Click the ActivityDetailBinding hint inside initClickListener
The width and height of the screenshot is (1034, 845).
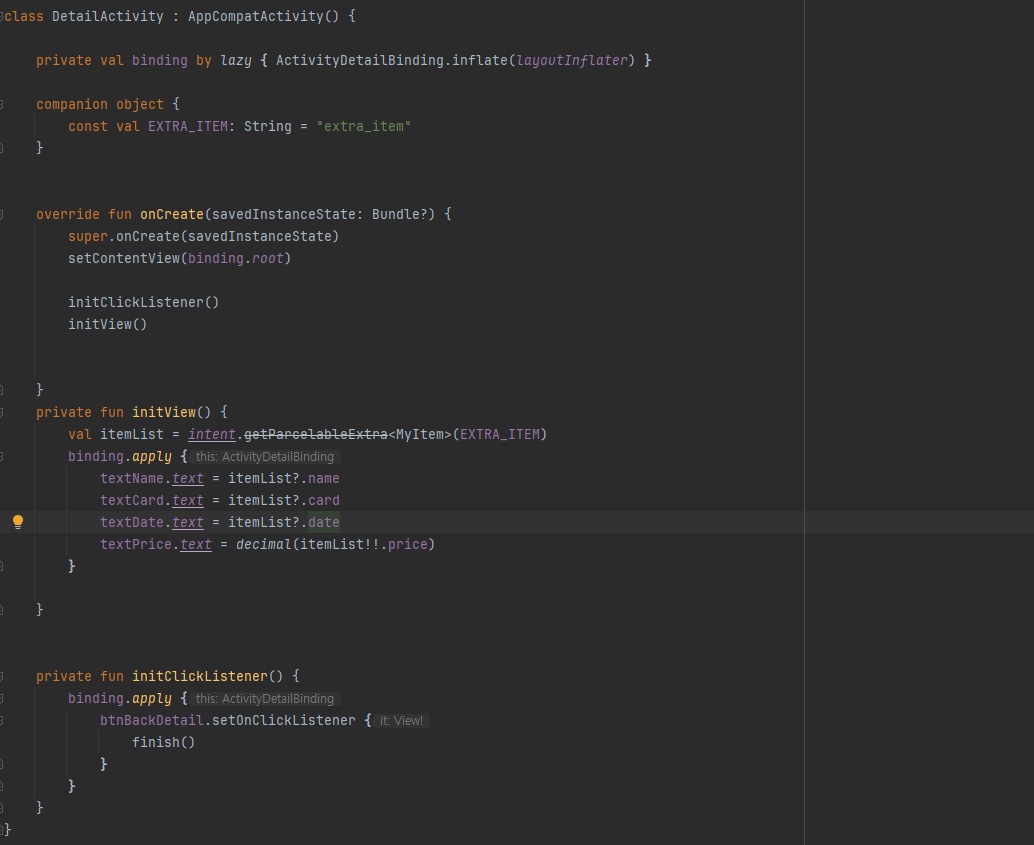pos(265,699)
